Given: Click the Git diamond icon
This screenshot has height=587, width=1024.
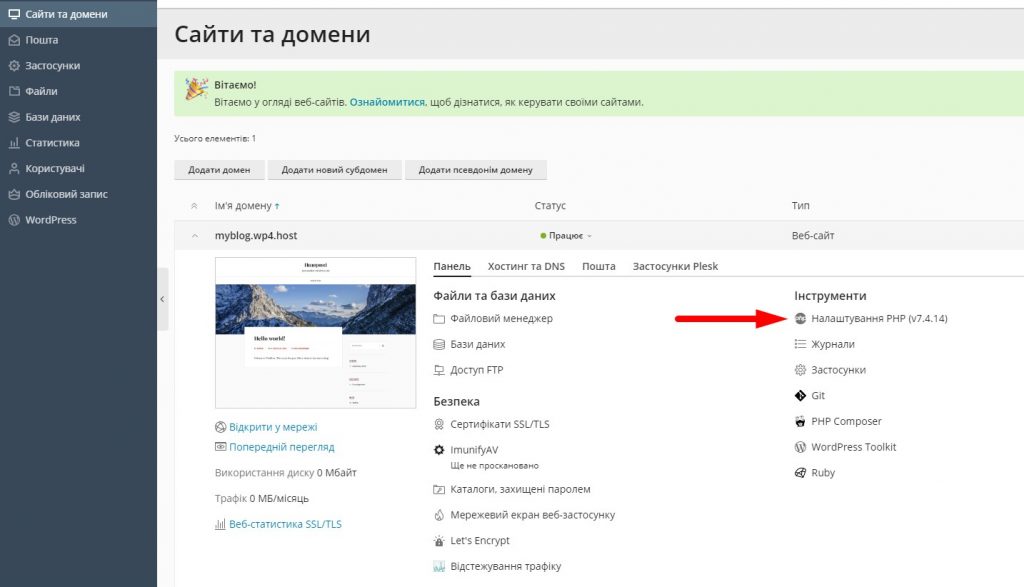Looking at the screenshot, I should (800, 396).
